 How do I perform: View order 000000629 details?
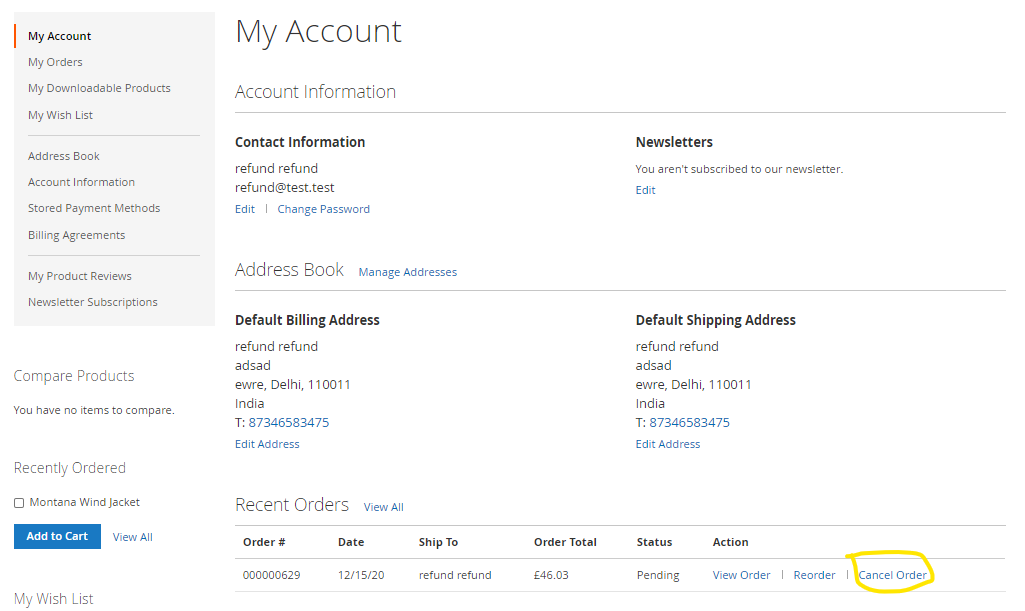point(741,575)
